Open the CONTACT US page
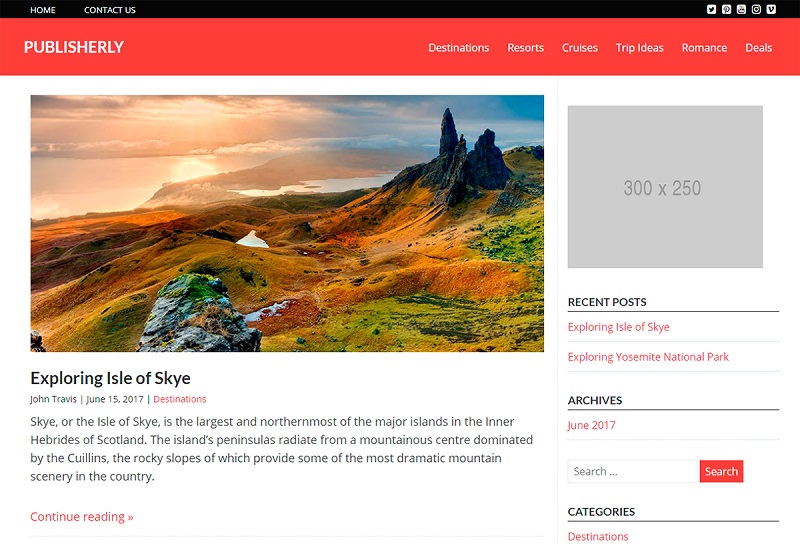This screenshot has width=800, height=544. [110, 10]
